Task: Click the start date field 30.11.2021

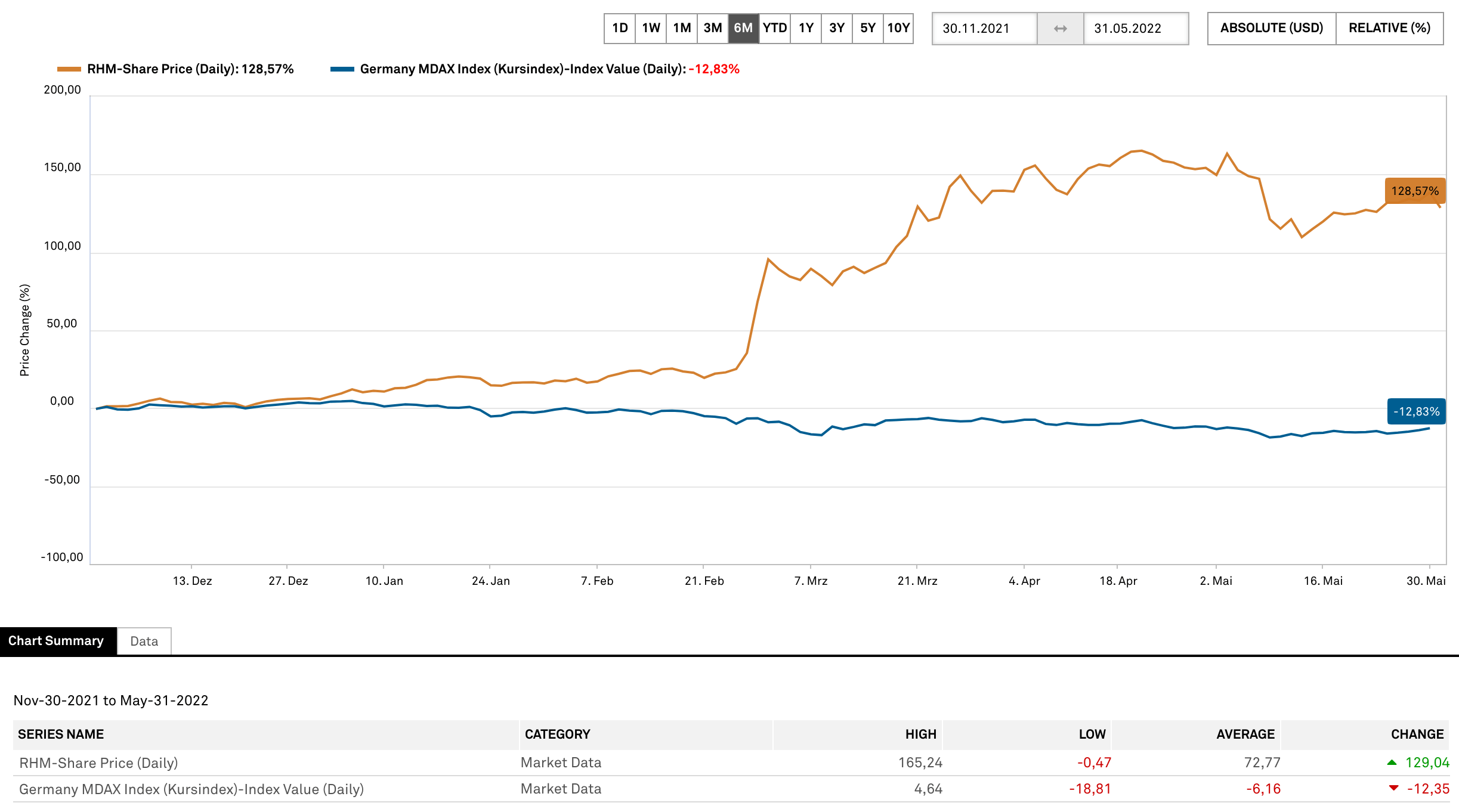Action: click(x=984, y=29)
